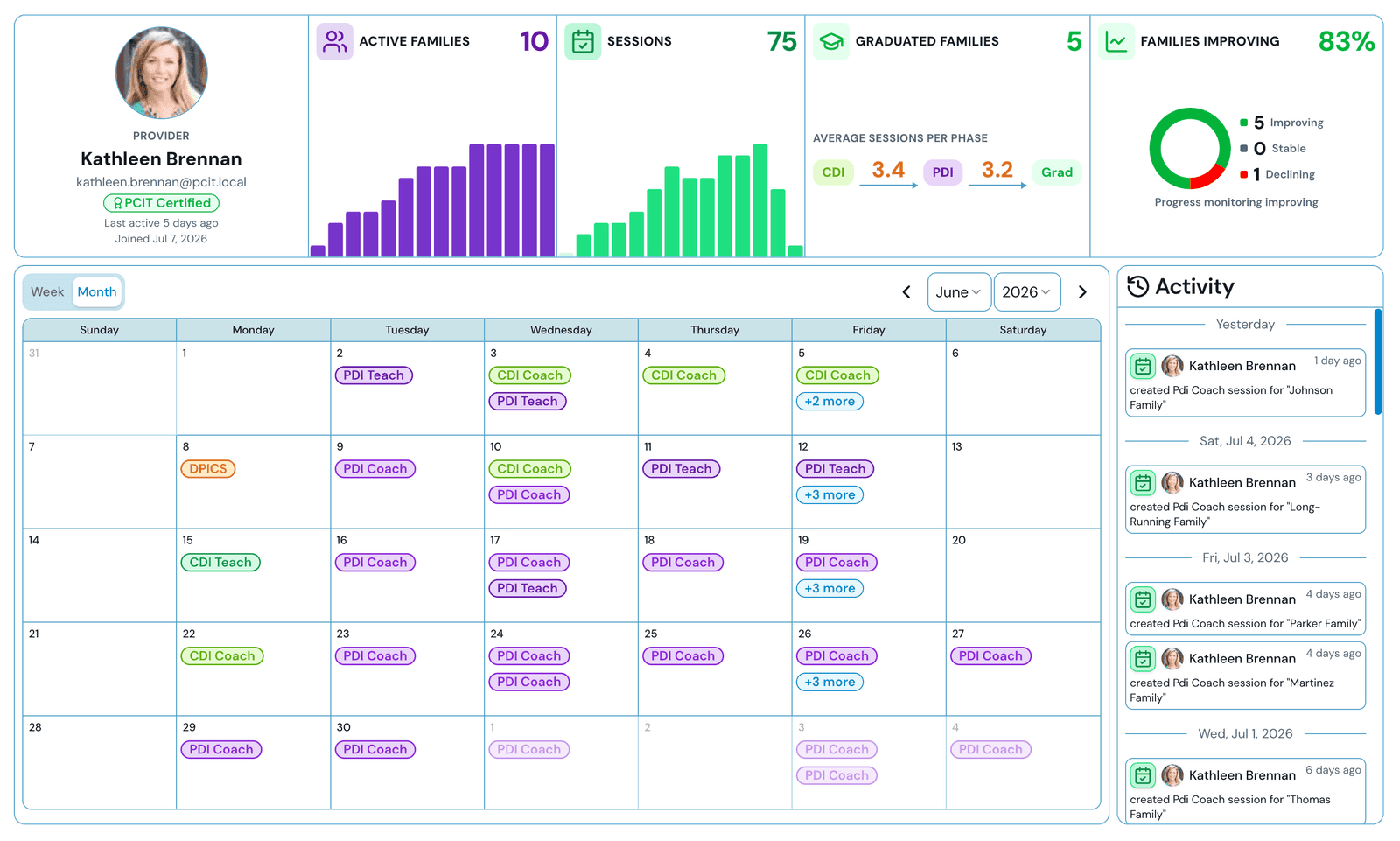Expand +3 more sessions on June 26
This screenshot has width=1400, height=841.
(x=829, y=683)
